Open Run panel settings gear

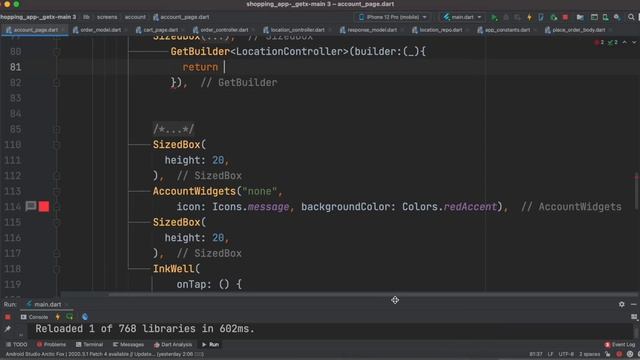[x=622, y=304]
